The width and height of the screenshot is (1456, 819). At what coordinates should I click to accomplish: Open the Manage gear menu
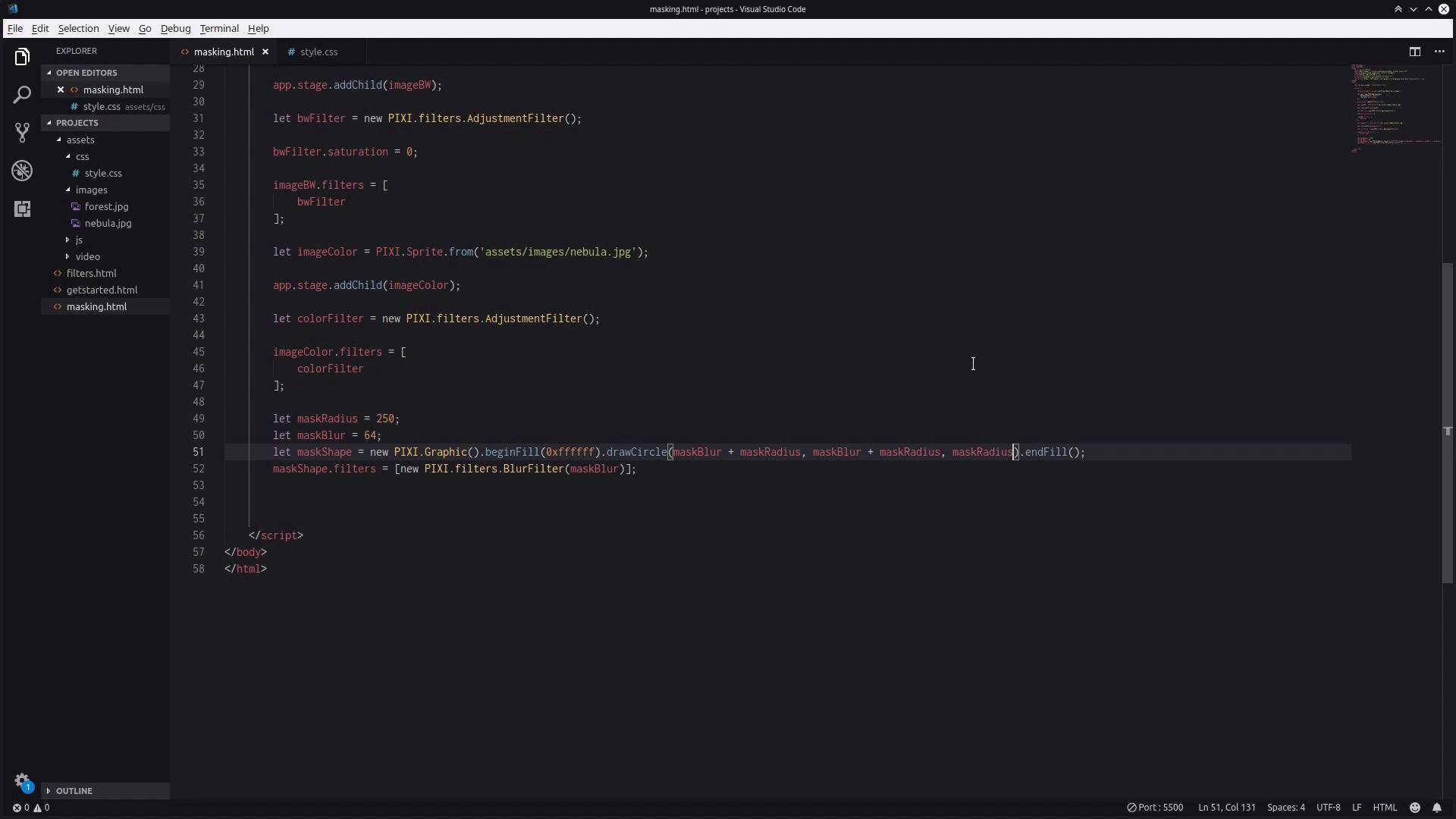coord(22,782)
